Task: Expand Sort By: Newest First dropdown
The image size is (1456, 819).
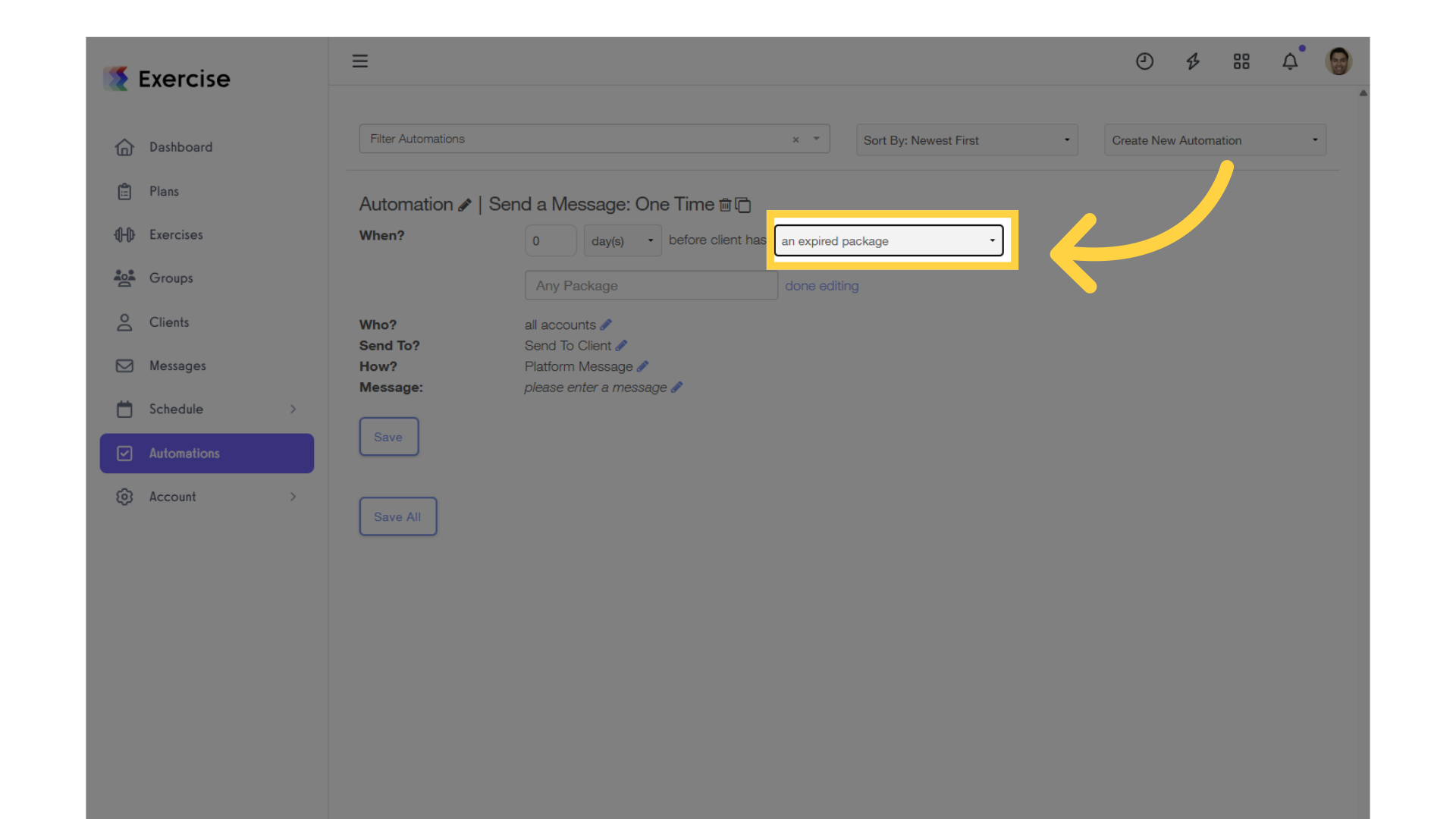Action: pyautogui.click(x=966, y=140)
